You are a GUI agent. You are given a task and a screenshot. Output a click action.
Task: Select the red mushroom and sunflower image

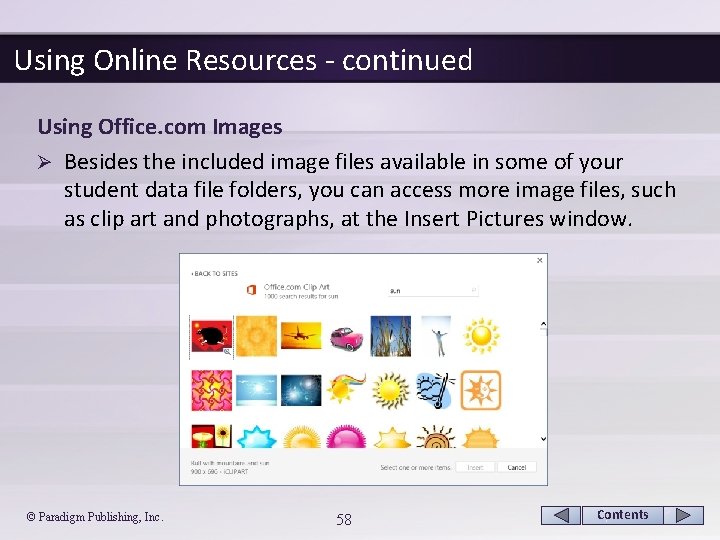(x=212, y=436)
